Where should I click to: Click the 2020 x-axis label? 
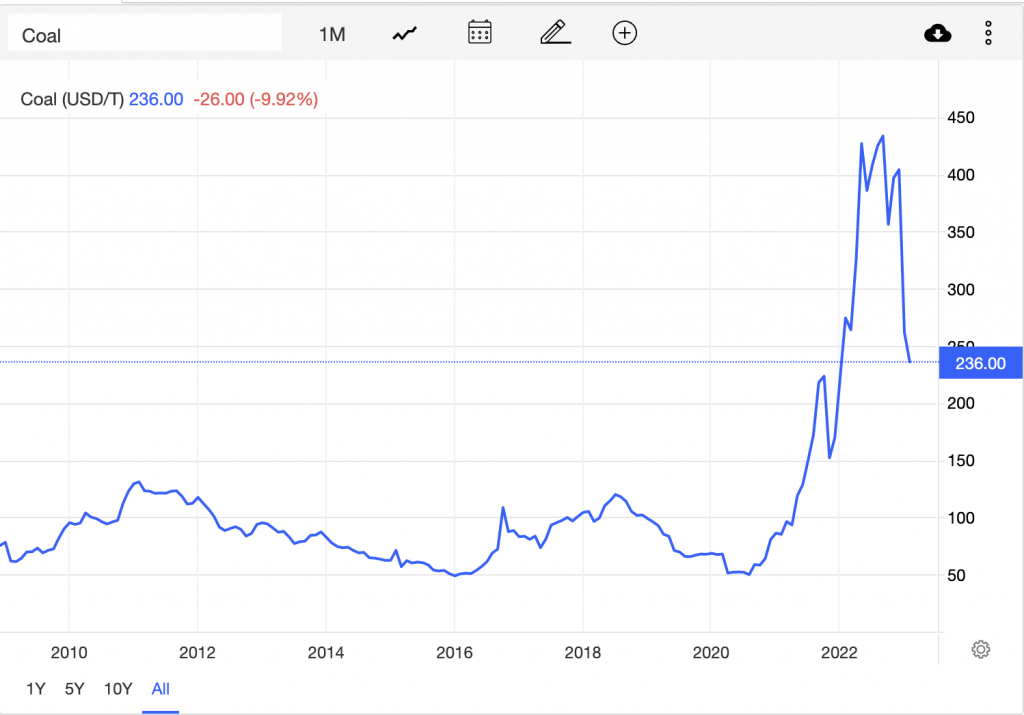pos(711,652)
